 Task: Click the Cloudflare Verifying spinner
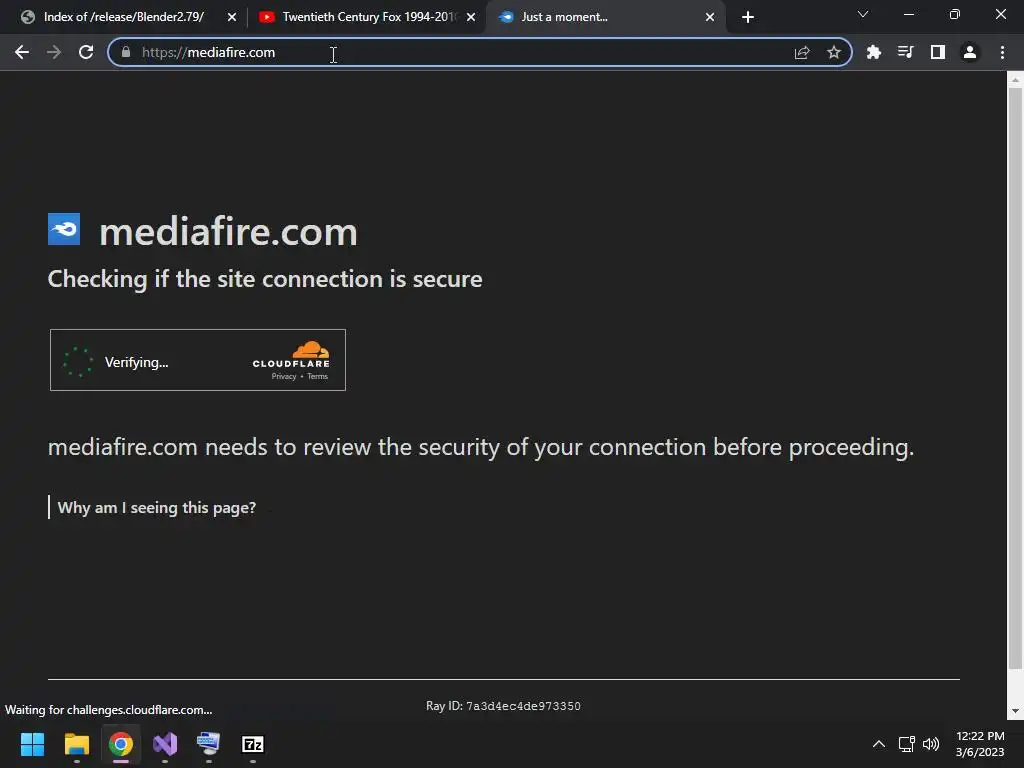[78, 362]
